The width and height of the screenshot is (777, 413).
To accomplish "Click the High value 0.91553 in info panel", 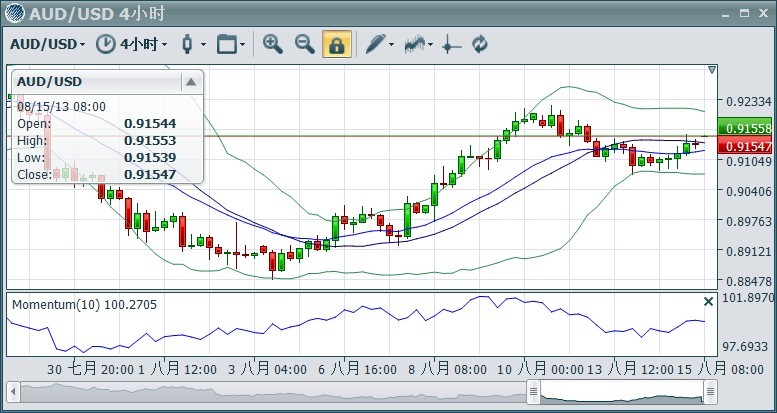I will pos(150,141).
